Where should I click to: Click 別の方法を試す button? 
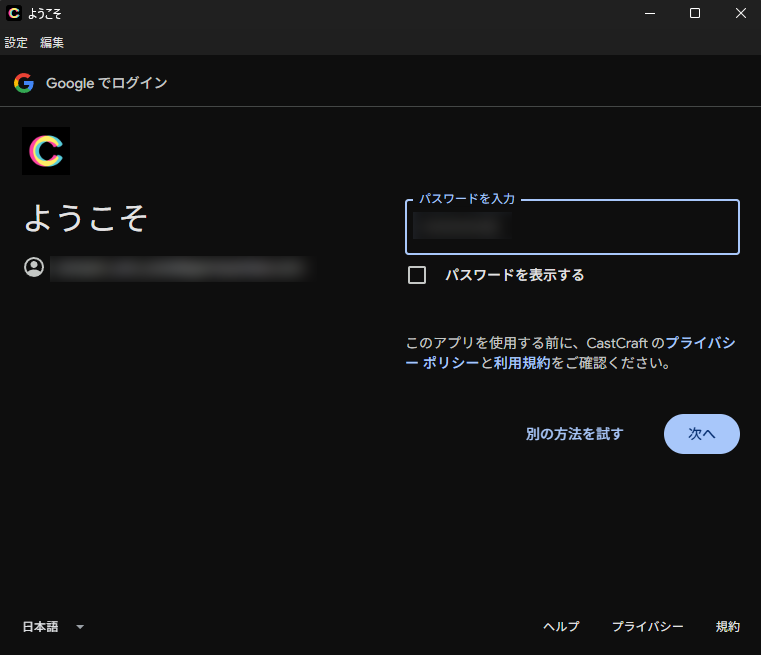pos(575,434)
